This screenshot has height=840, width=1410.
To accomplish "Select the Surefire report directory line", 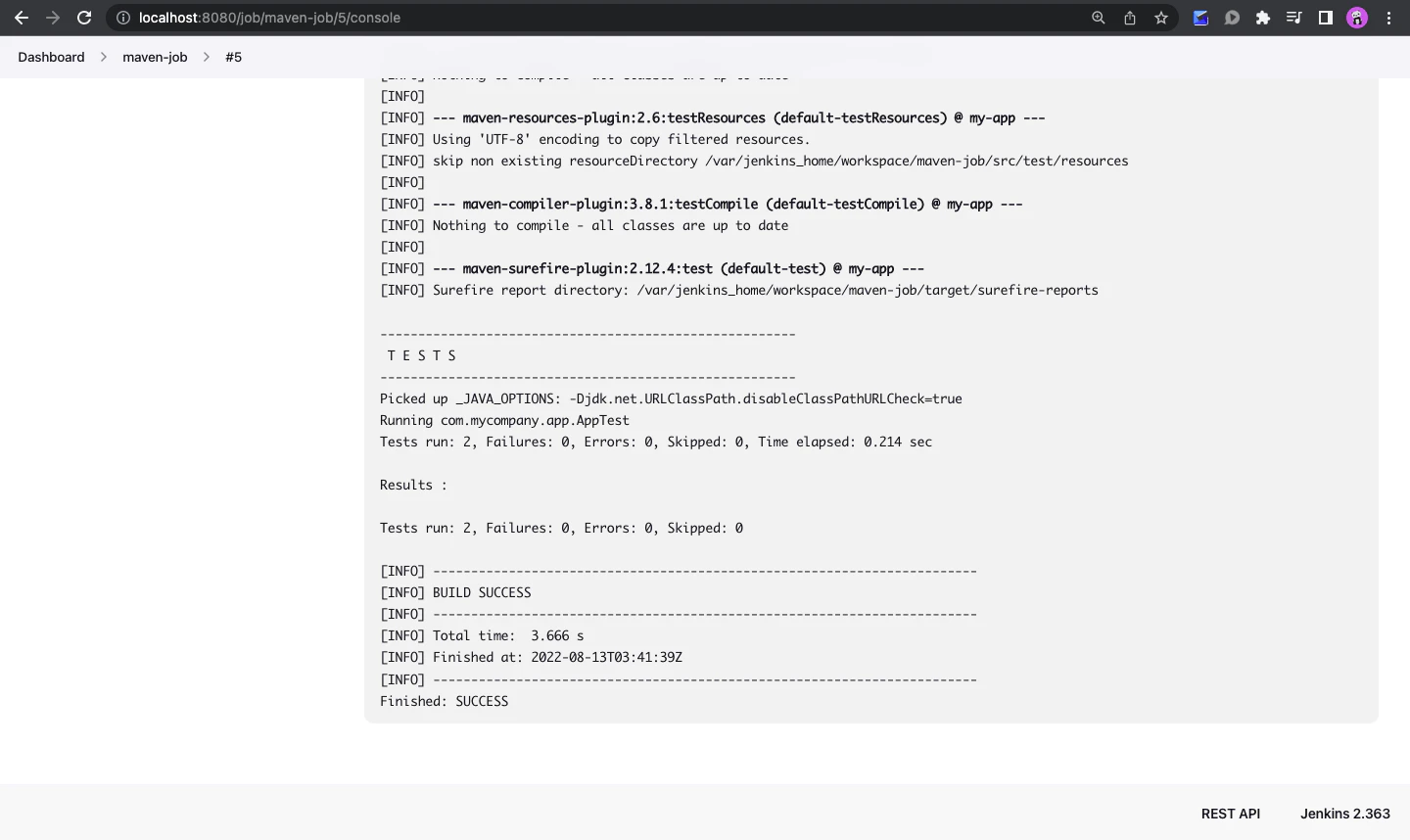I will coord(739,290).
